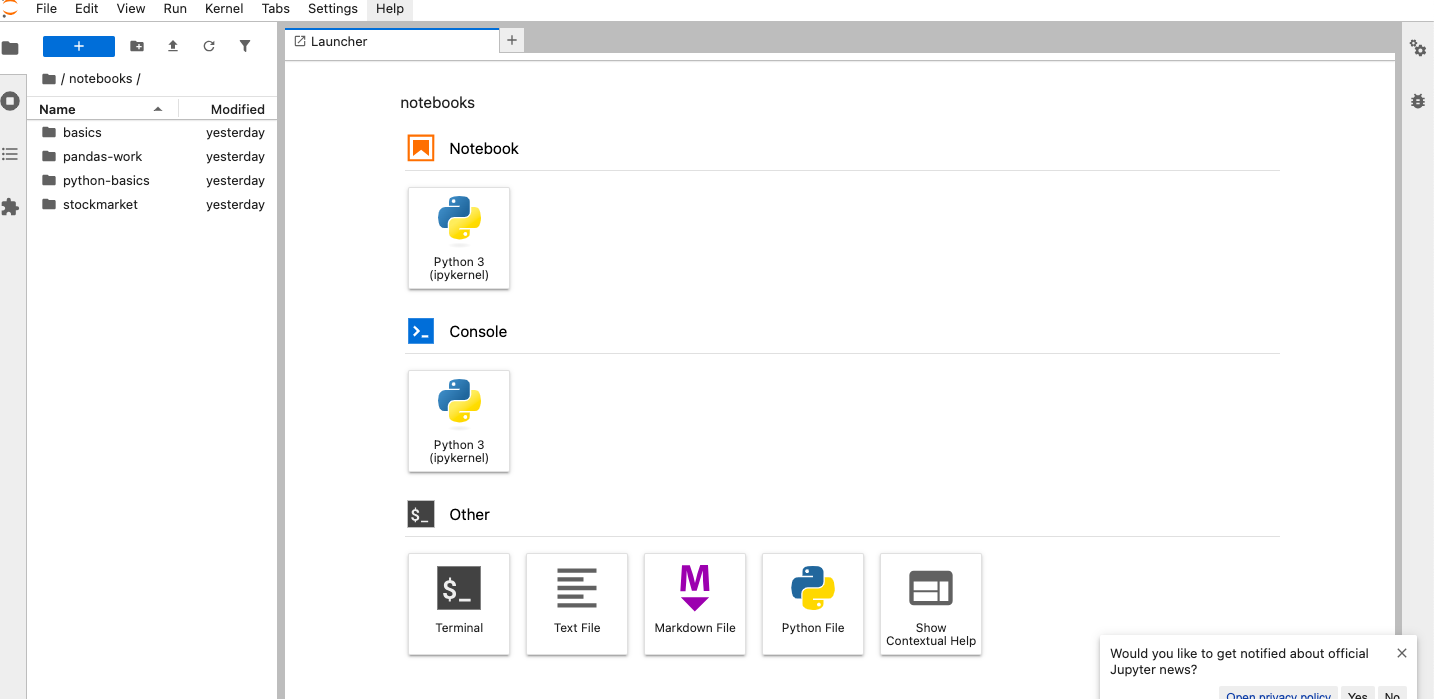This screenshot has width=1434, height=699.
Task: Open the Extension Manager puzzle icon
Action: (x=10, y=207)
